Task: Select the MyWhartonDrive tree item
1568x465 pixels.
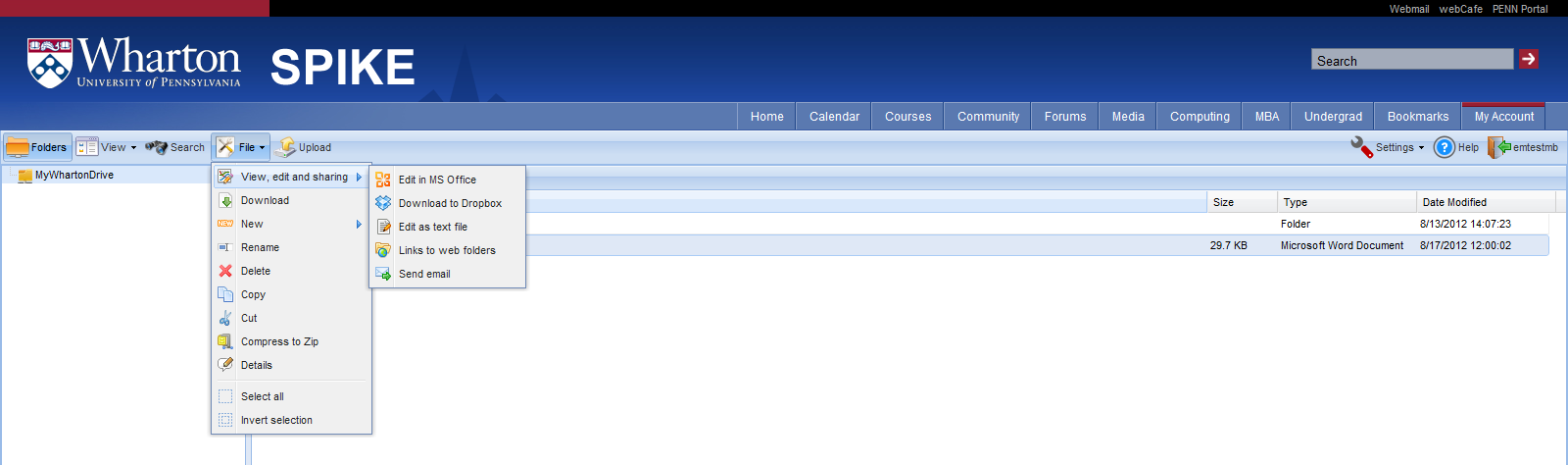Action: tap(74, 175)
